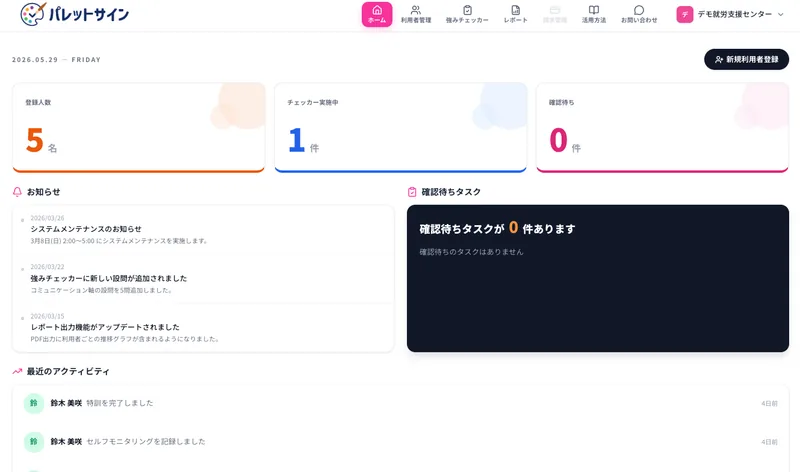
Task: Select 鈴木 美咲 セルフモニタリングを記録しました activity
Action: point(401,441)
